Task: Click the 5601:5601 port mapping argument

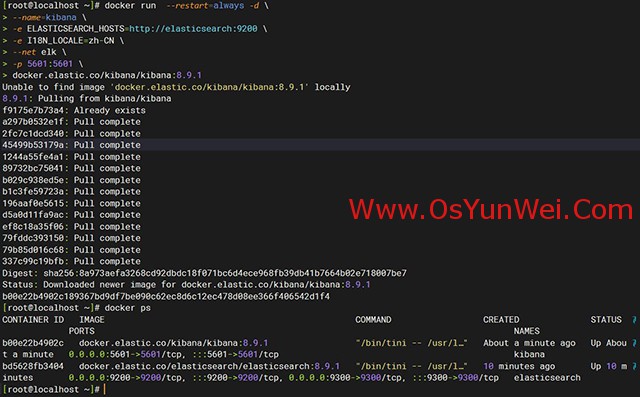Action: point(50,64)
